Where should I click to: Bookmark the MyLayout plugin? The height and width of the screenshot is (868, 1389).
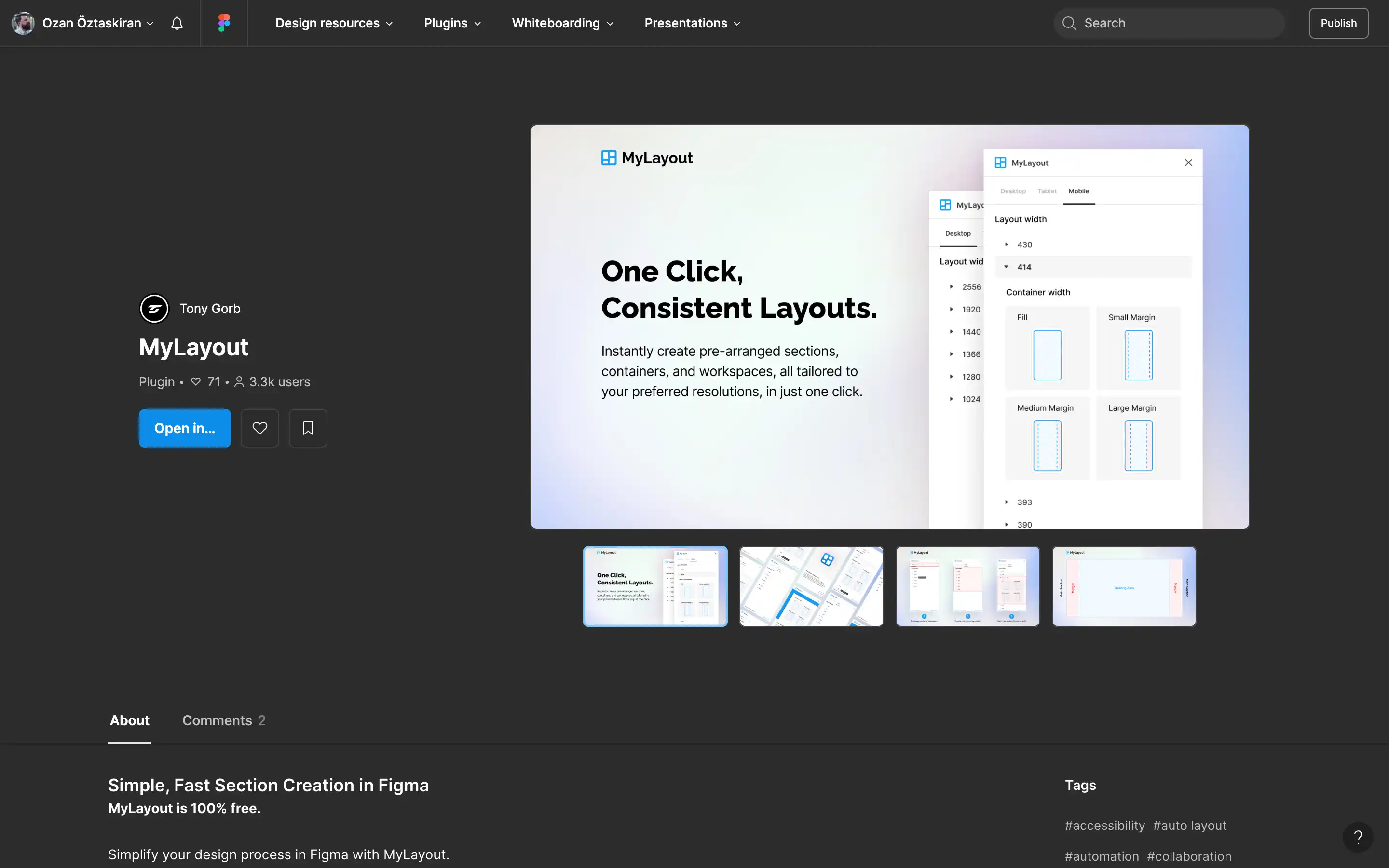(308, 428)
